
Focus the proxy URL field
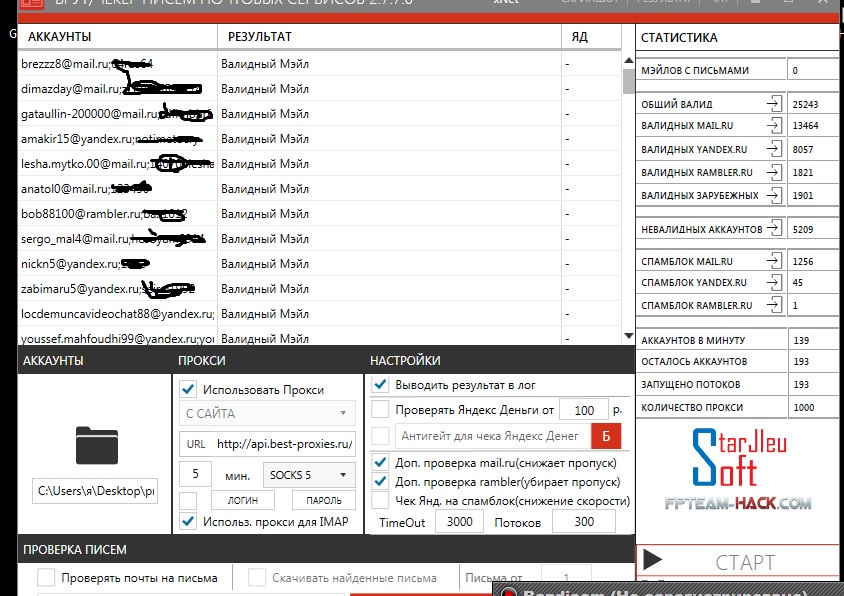[267, 444]
